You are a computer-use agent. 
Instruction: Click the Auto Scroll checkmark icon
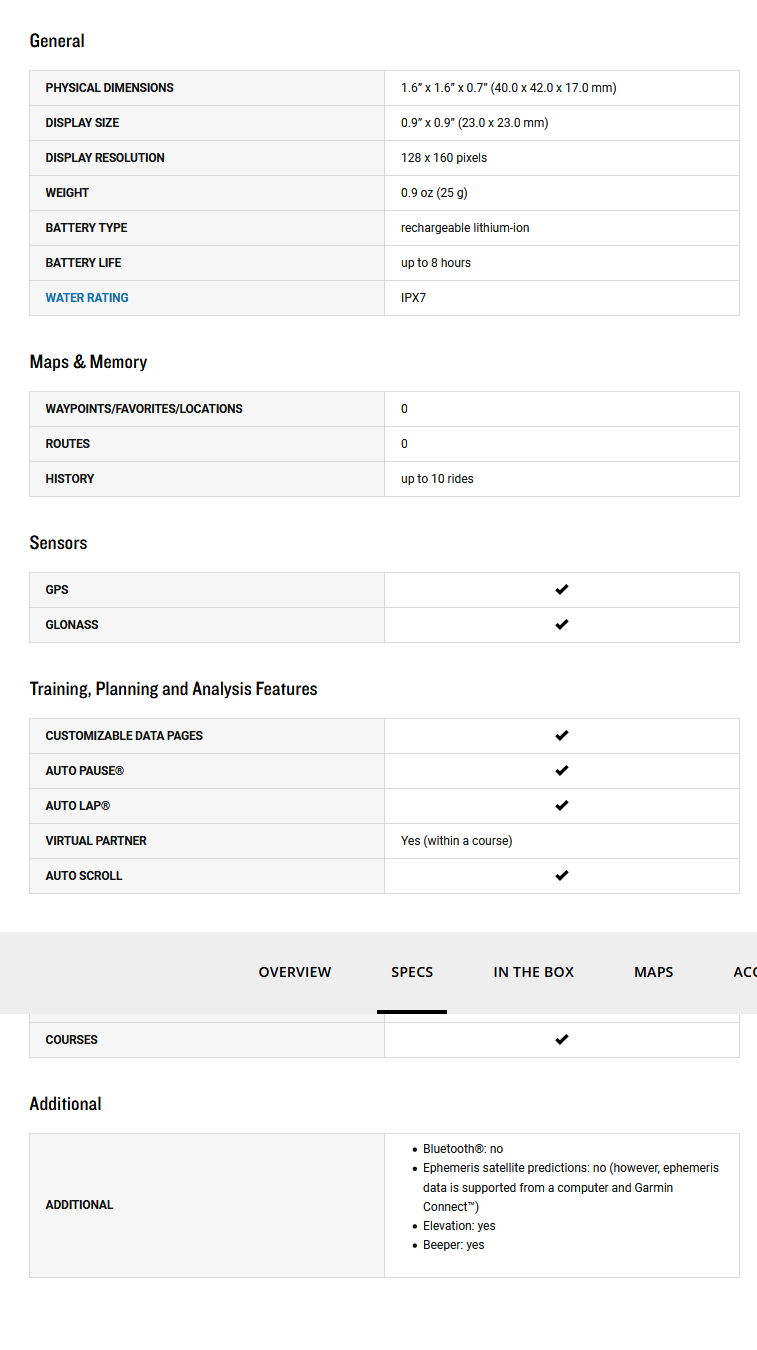[x=561, y=876]
